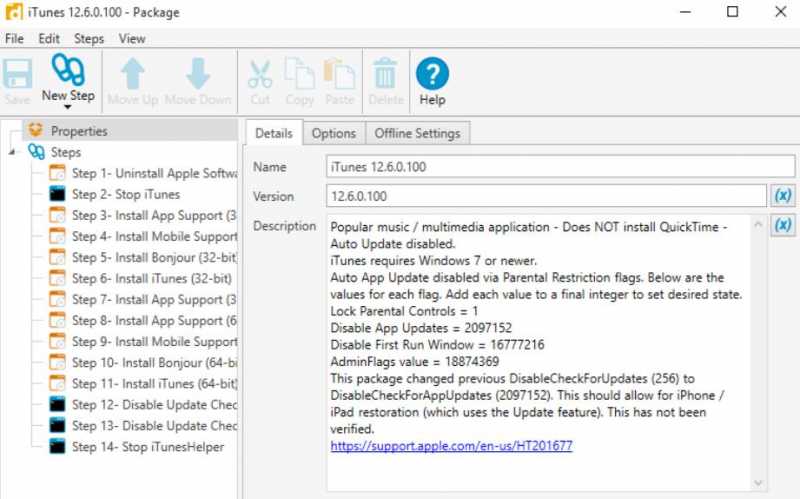Screen dimensions: 800x499
Task: Open the support.apple.com HT201677 link
Action: 451,446
